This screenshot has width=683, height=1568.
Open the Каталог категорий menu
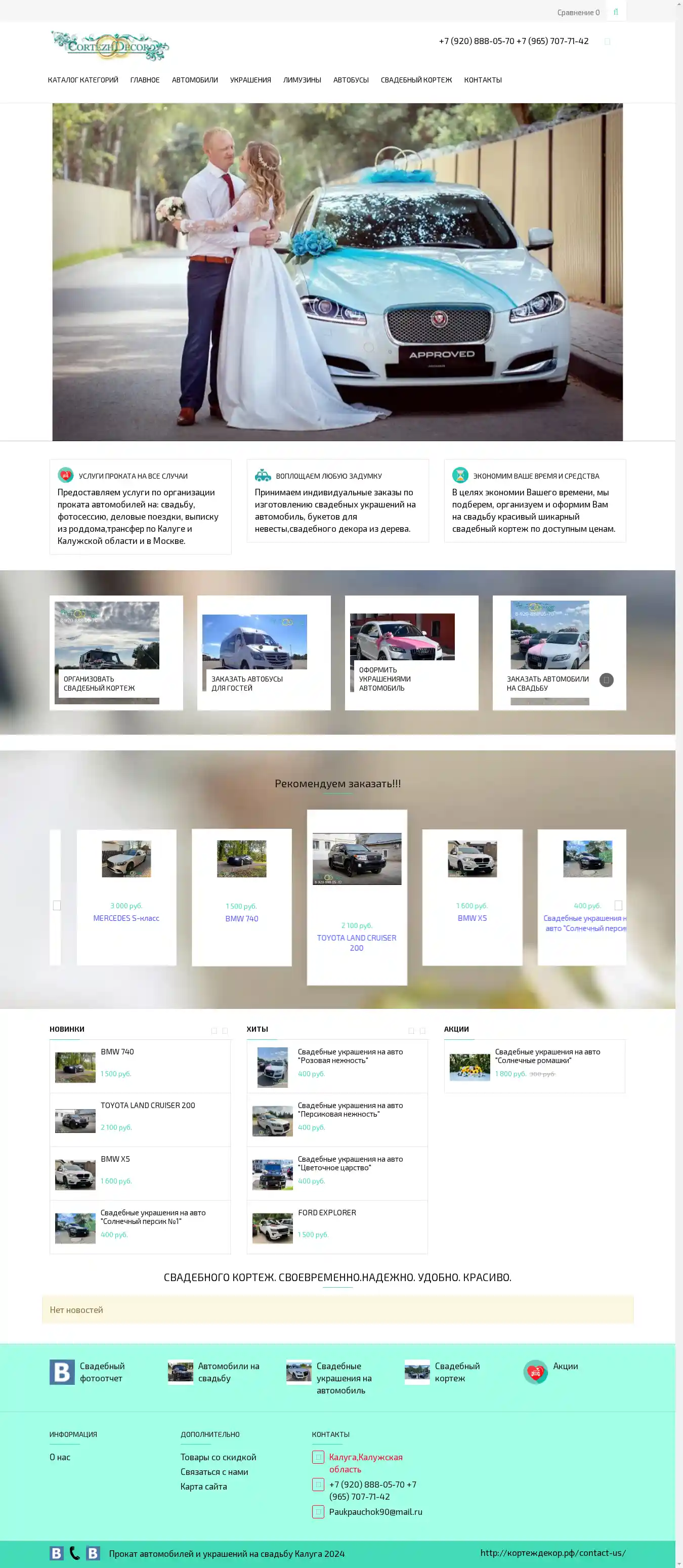pos(83,80)
